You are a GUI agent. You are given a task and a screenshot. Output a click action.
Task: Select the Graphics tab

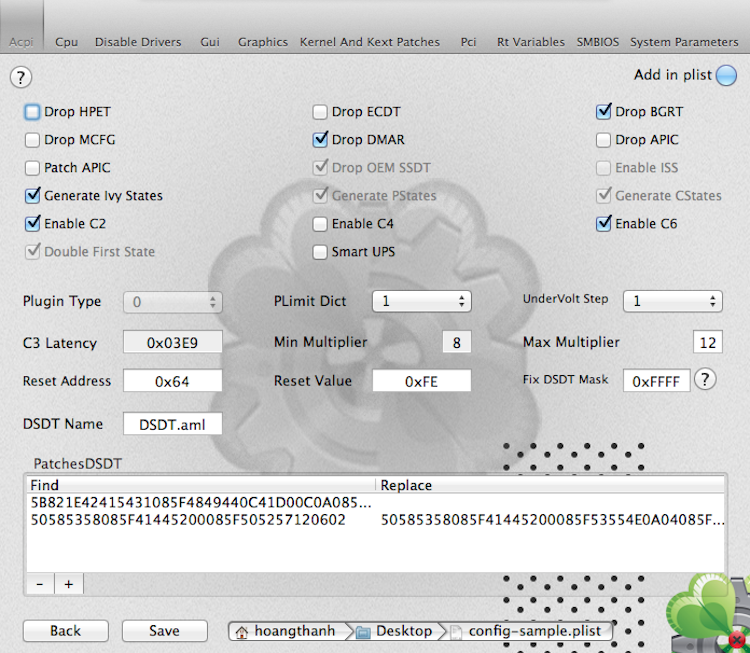[x=263, y=42]
